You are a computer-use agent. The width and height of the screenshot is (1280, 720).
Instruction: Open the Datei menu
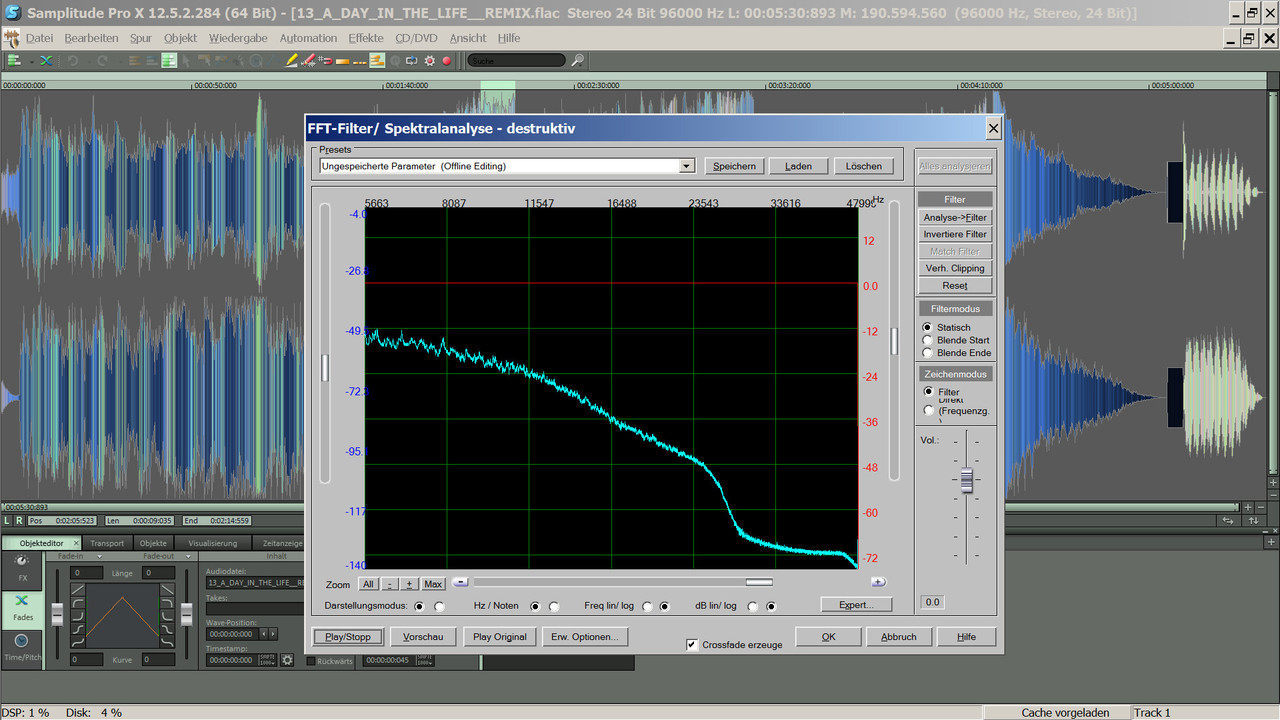40,38
